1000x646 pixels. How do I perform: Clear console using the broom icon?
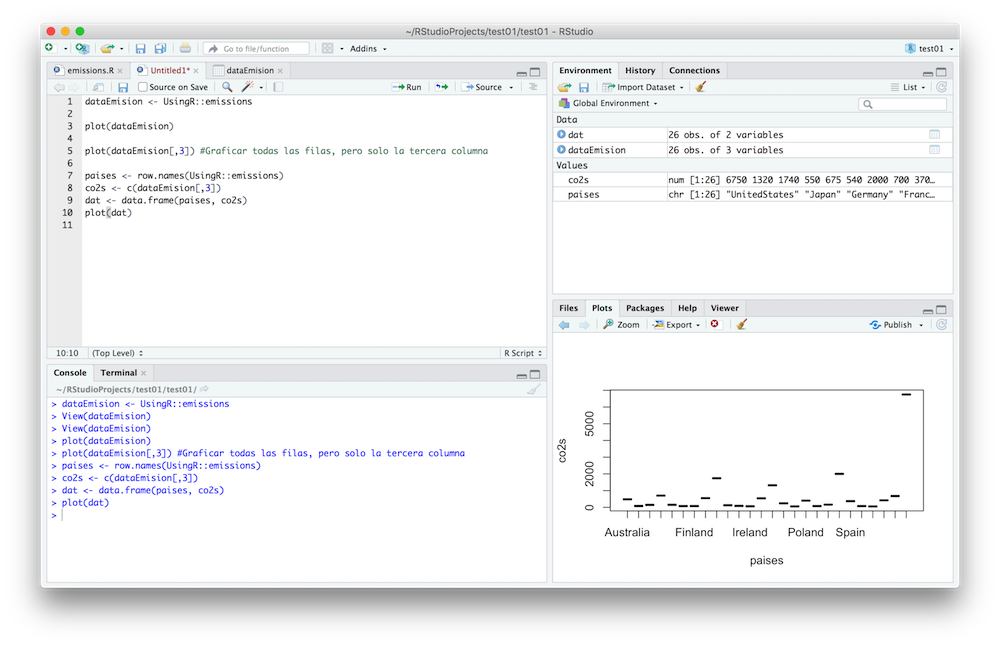(534, 389)
